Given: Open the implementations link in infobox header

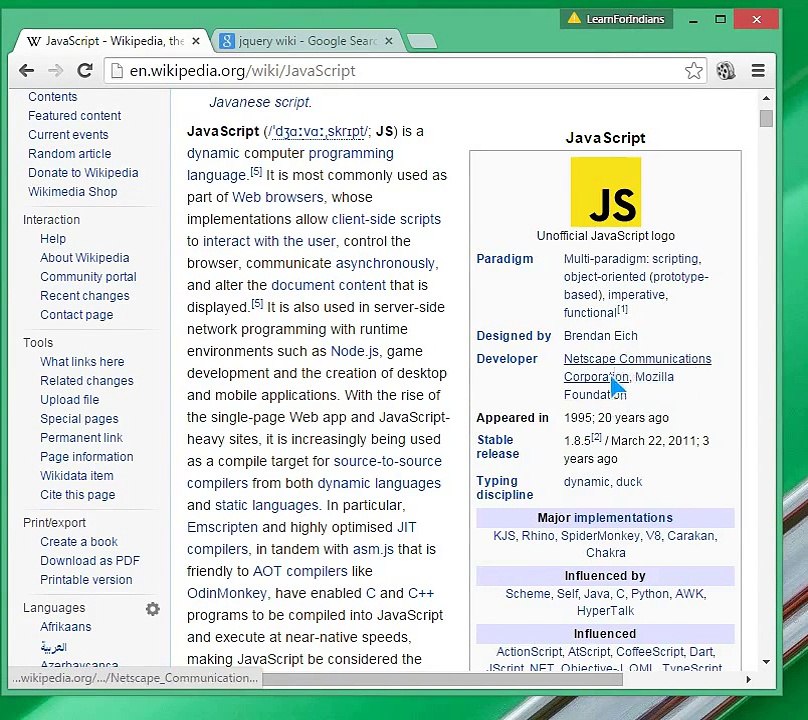Looking at the screenshot, I should pos(624,518).
